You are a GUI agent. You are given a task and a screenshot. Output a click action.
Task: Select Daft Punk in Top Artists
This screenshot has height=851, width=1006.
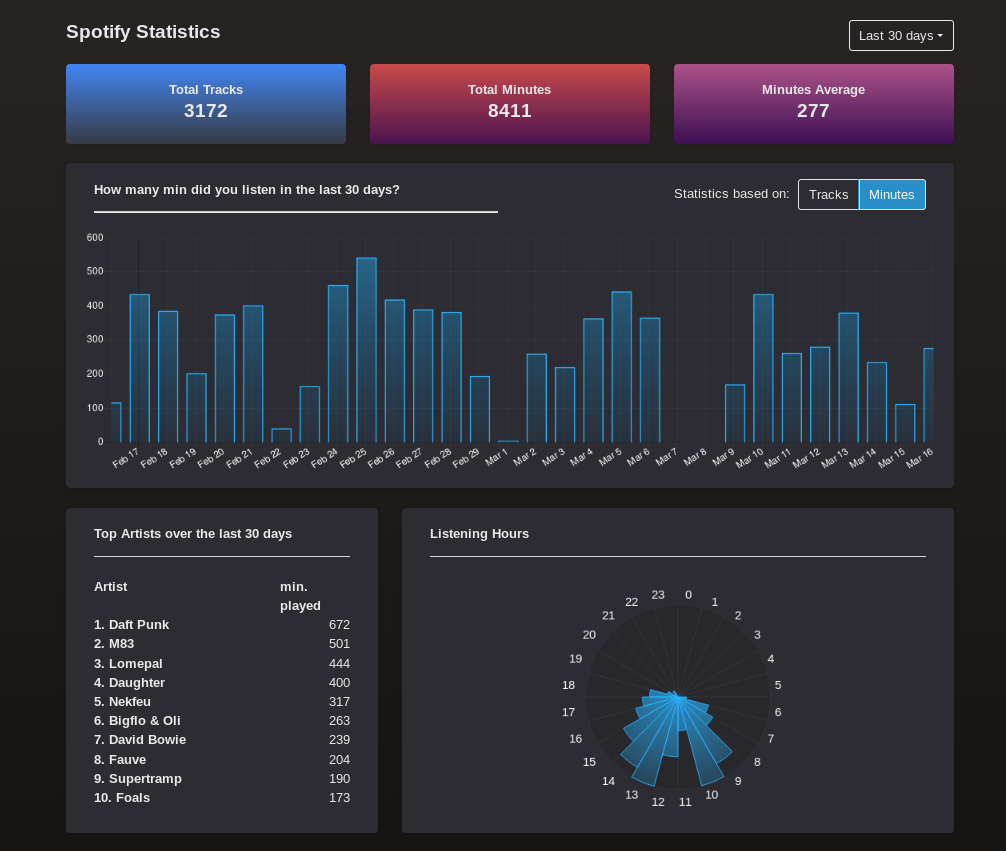tap(131, 624)
